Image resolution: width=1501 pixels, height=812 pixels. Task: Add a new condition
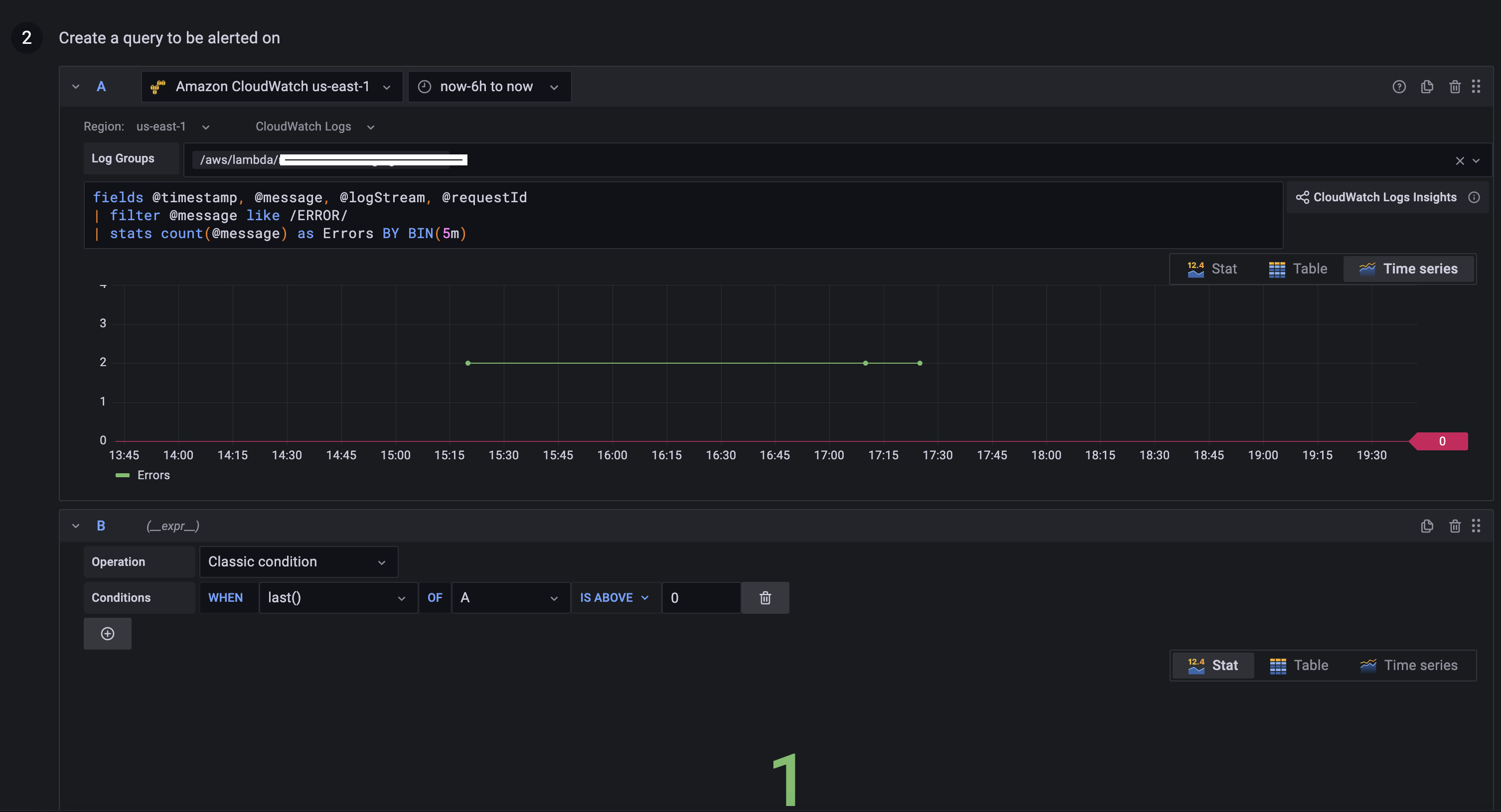[x=107, y=634]
